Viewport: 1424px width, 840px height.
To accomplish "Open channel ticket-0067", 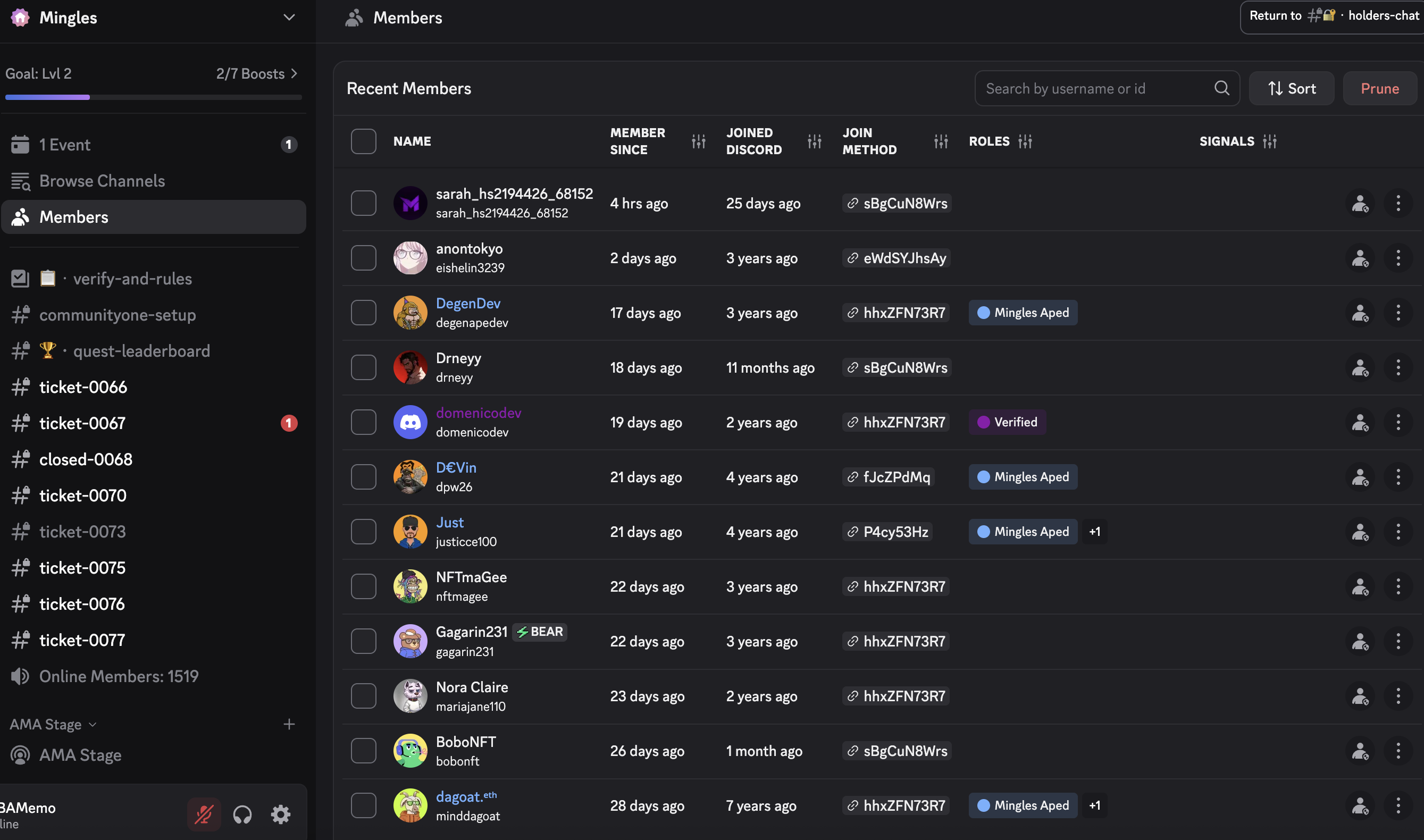I will click(153, 423).
